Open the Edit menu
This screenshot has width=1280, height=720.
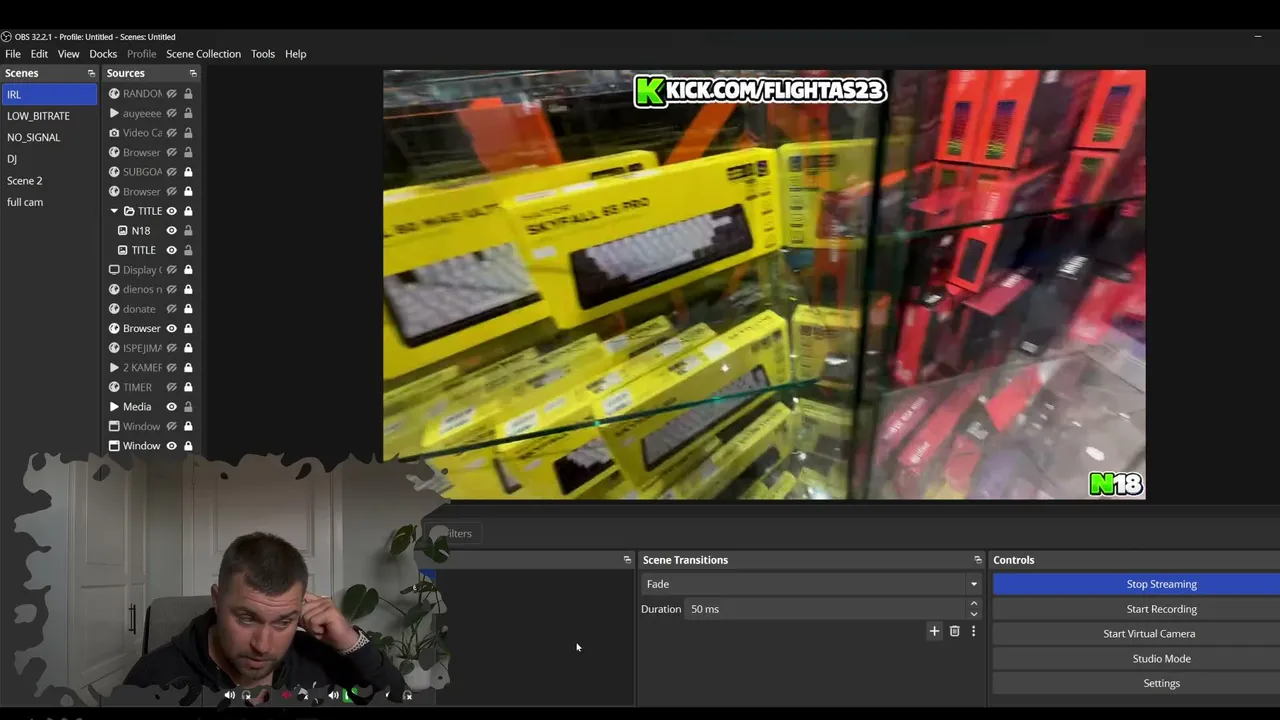pyautogui.click(x=39, y=54)
